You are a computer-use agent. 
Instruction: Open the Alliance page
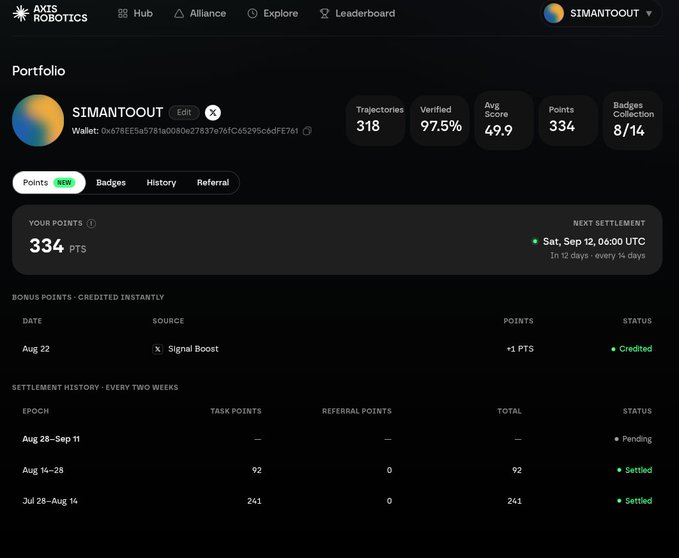point(200,13)
